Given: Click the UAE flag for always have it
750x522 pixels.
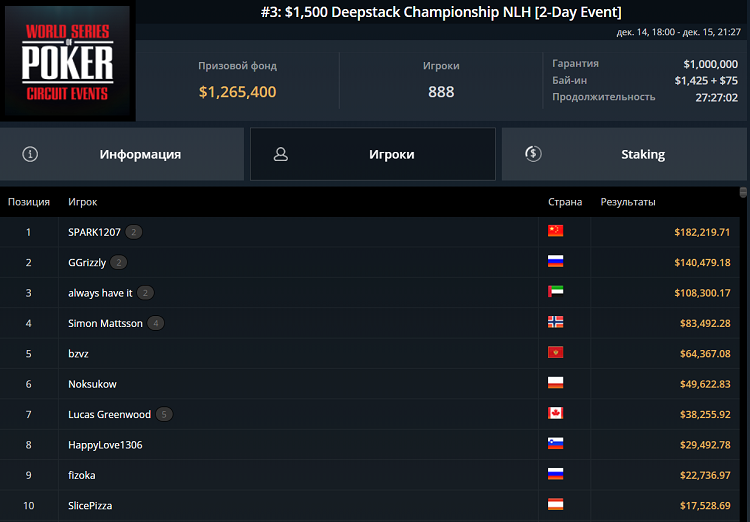Looking at the screenshot, I should (x=556, y=292).
